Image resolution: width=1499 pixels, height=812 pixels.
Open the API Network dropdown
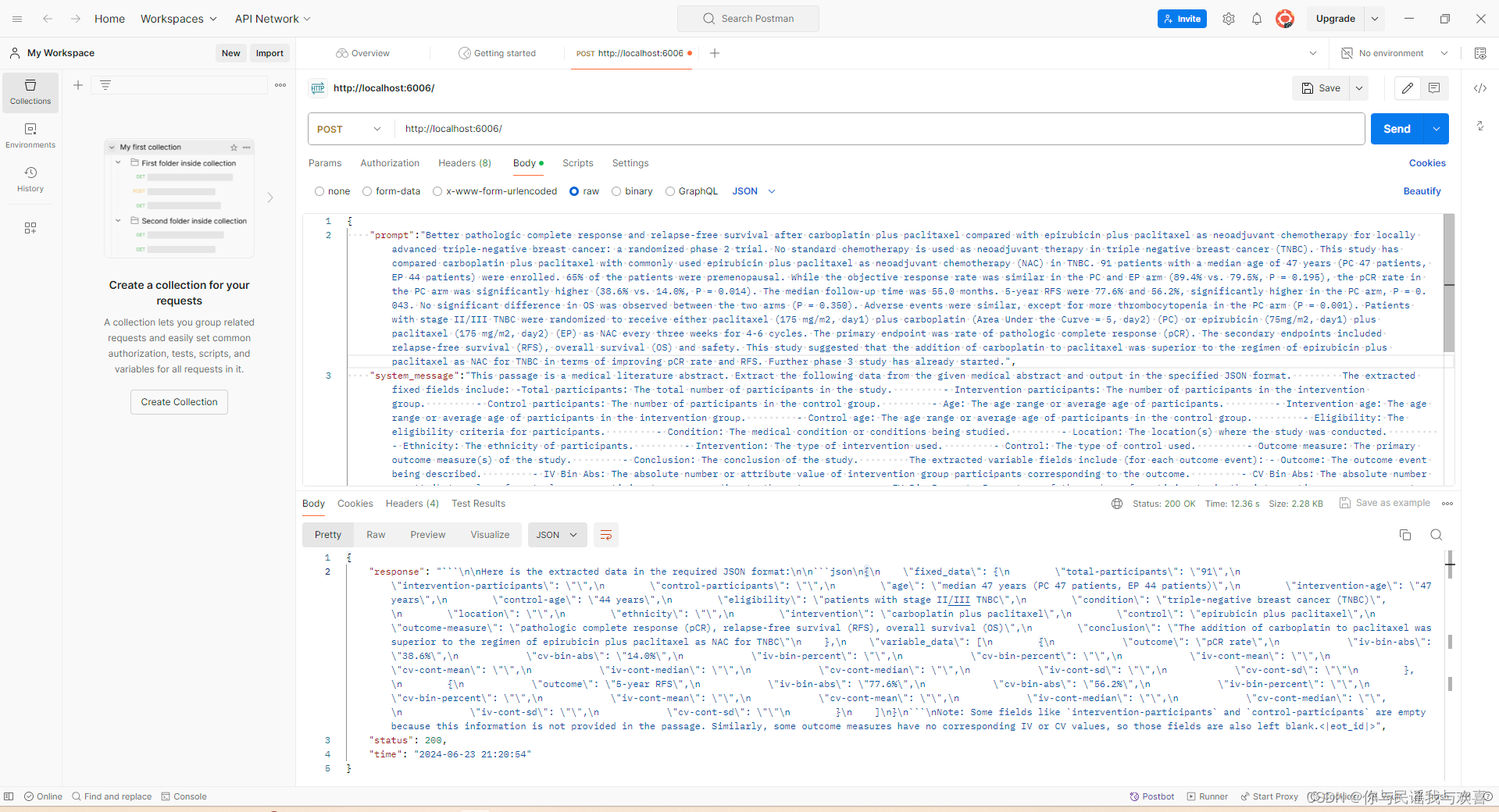click(273, 19)
